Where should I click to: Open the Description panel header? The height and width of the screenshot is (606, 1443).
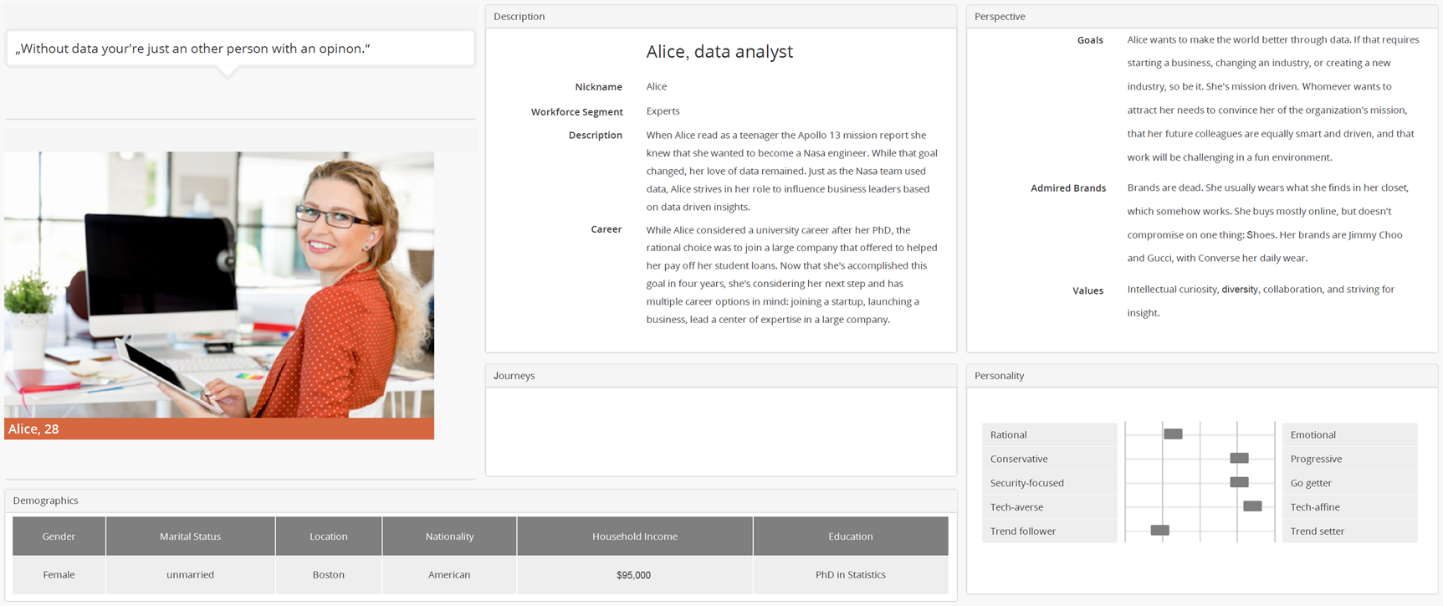(x=721, y=16)
